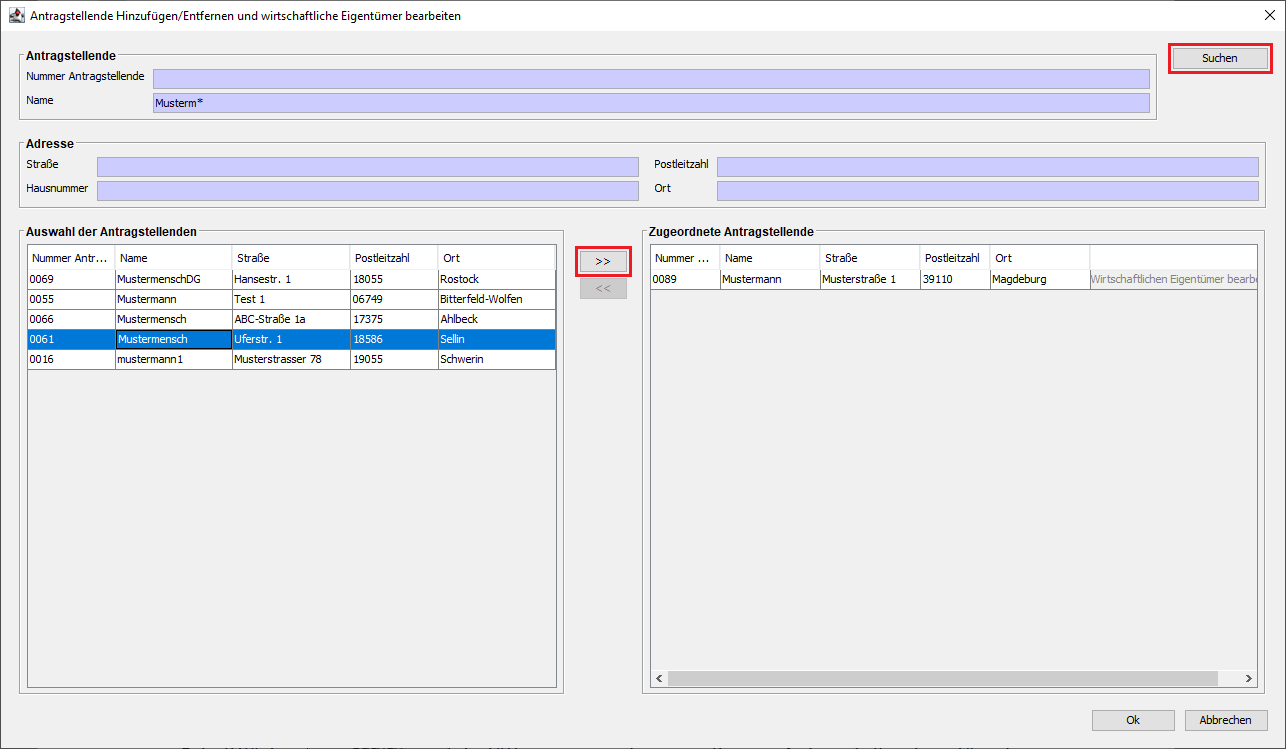Focus the Ort search field
The height and width of the screenshot is (749, 1286).
pyautogui.click(x=988, y=191)
